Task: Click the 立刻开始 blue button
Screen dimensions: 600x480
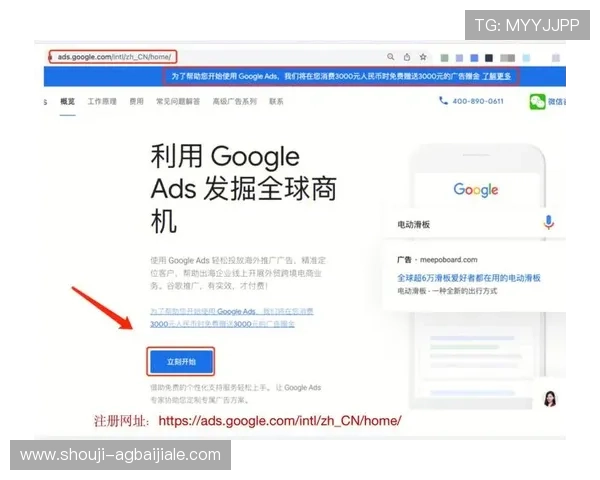Action: coord(181,362)
